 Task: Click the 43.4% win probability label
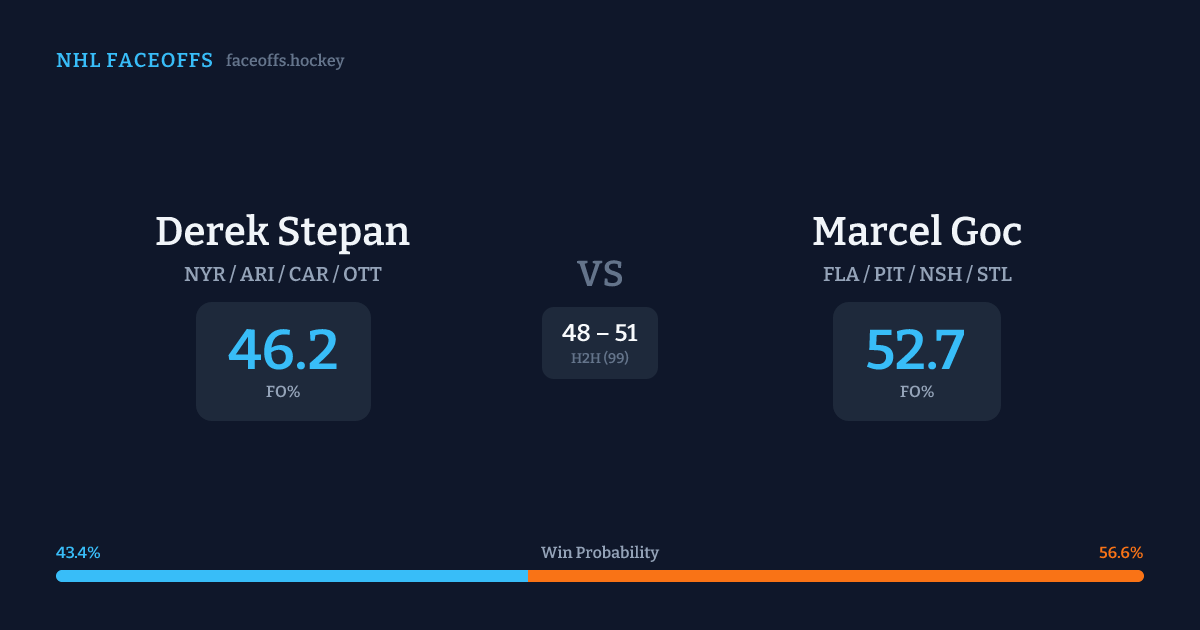tap(78, 553)
